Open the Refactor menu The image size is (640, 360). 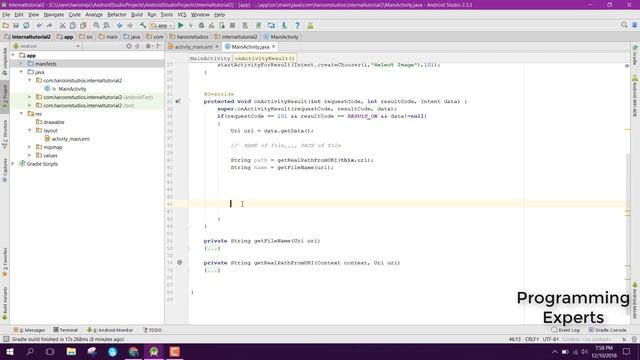coord(117,15)
